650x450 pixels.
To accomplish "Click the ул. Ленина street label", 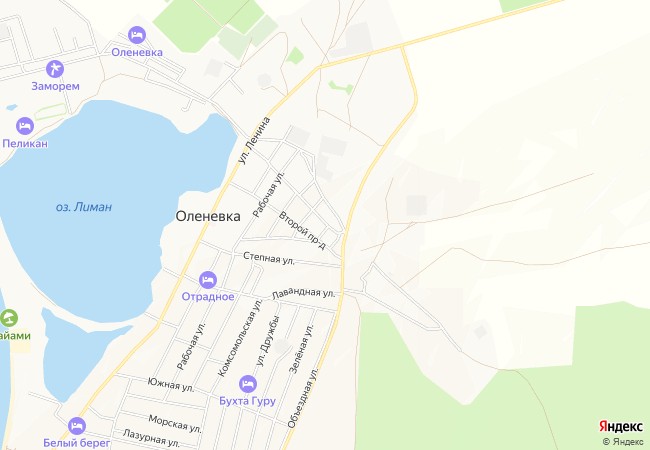I will (255, 140).
